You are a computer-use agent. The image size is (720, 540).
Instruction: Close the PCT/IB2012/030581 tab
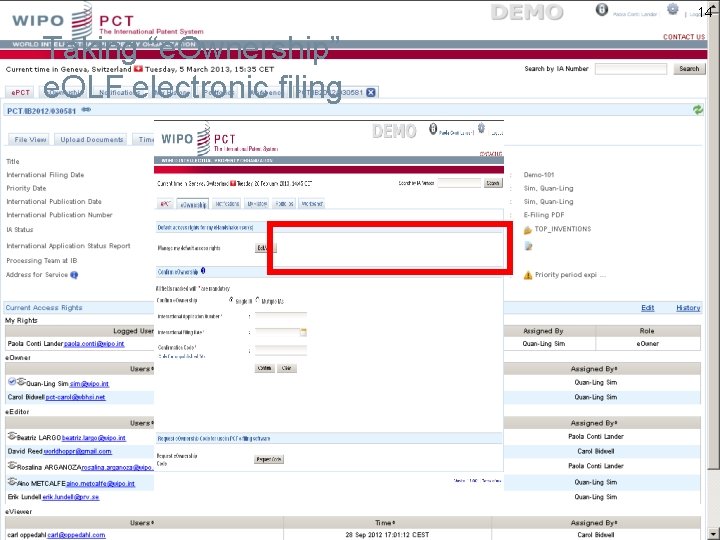[371, 92]
